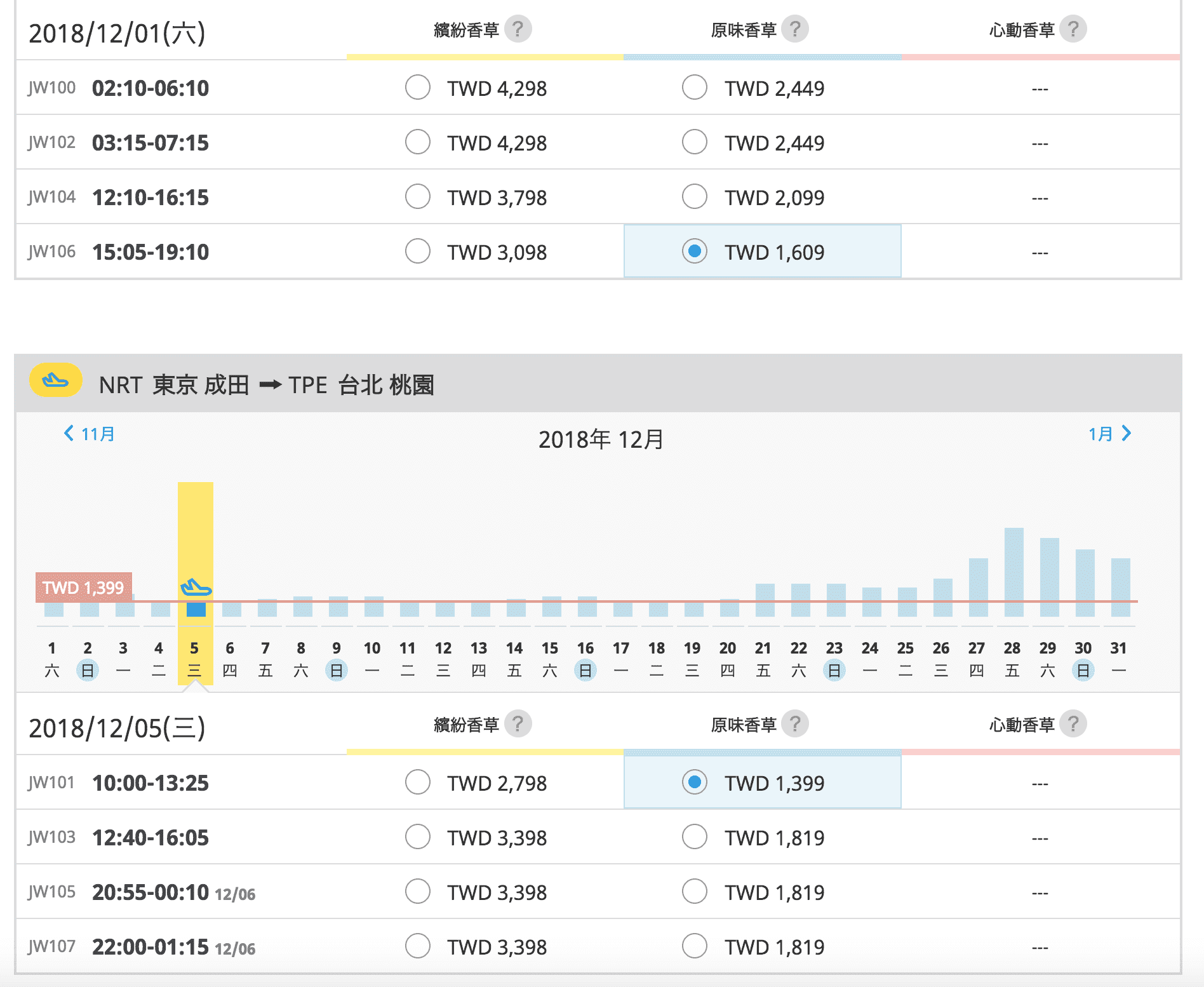Click the highlighted December 5 (三) date
Image resolution: width=1204 pixels, height=987 pixels.
(x=194, y=659)
